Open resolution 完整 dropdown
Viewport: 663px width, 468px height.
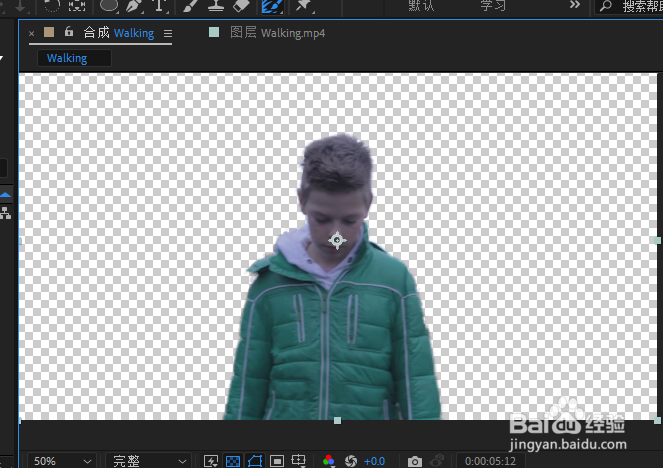pos(148,461)
